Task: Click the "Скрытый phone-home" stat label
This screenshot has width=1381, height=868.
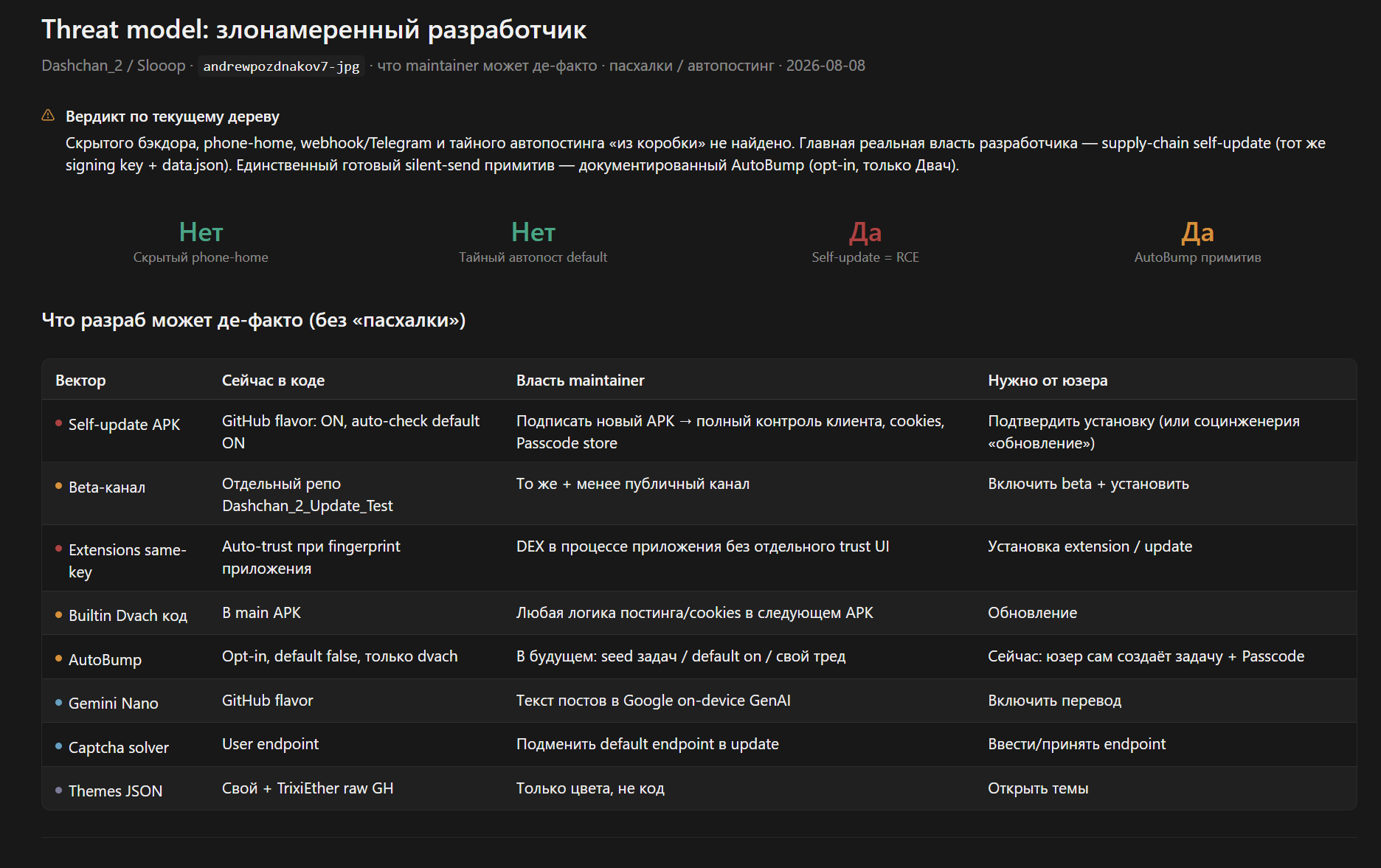Action: (201, 257)
